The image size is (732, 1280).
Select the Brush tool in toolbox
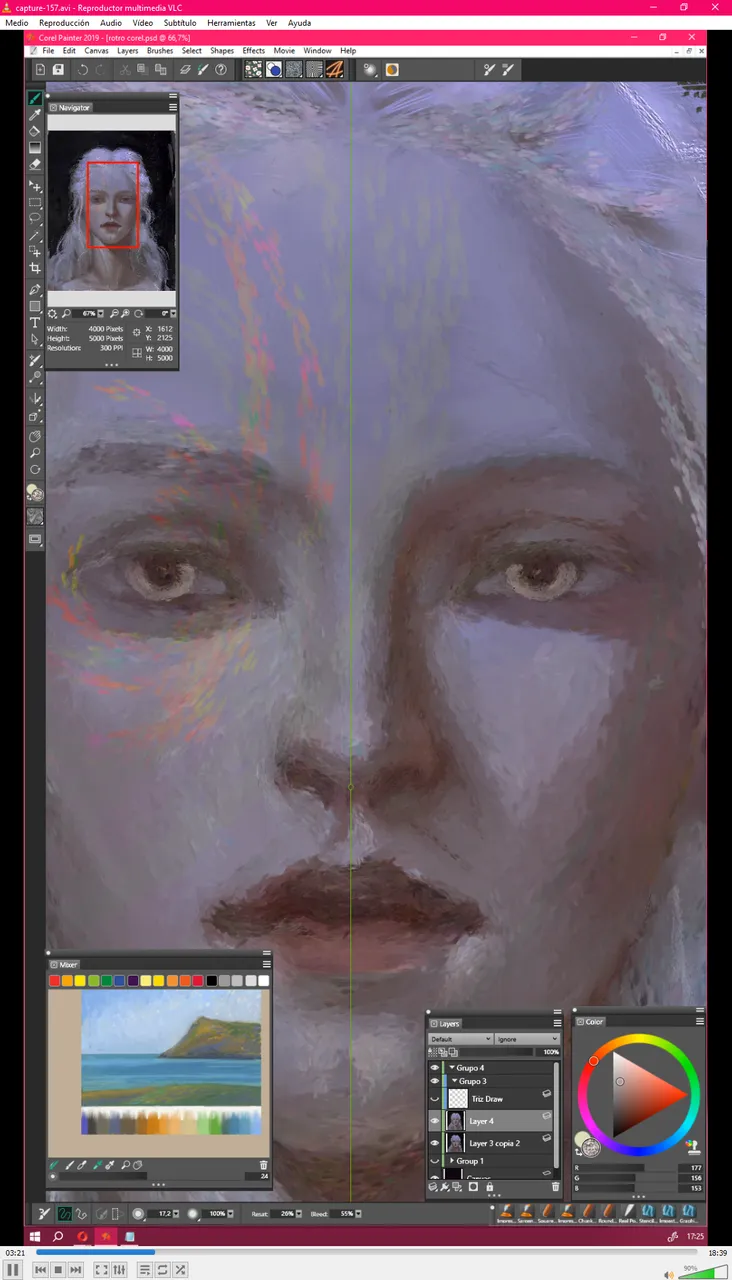[x=35, y=99]
